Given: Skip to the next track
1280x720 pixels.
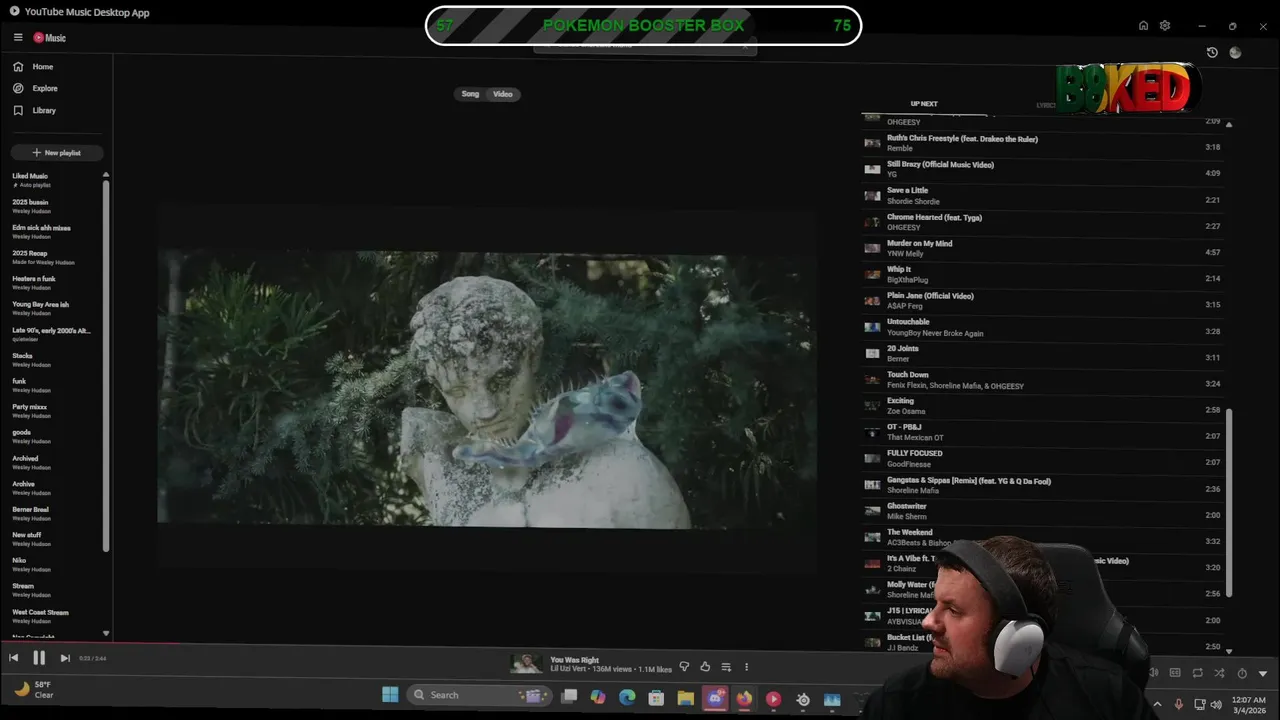Looking at the screenshot, I should pos(65,658).
